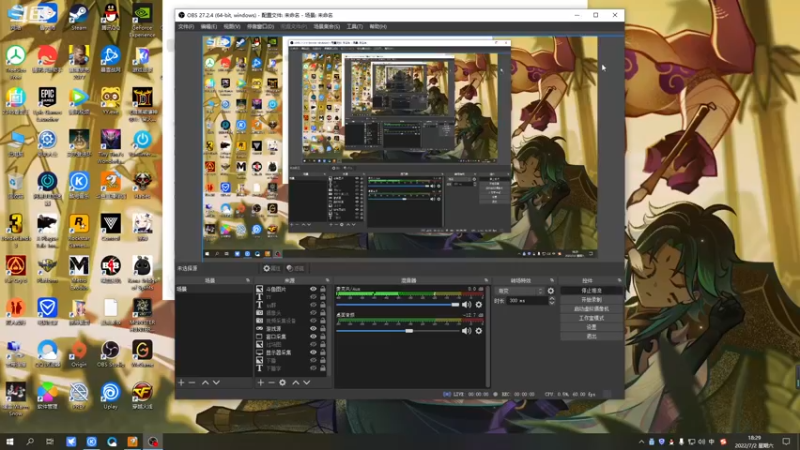Open the 编辑(E) menu
This screenshot has height=450, width=800.
coord(208,27)
